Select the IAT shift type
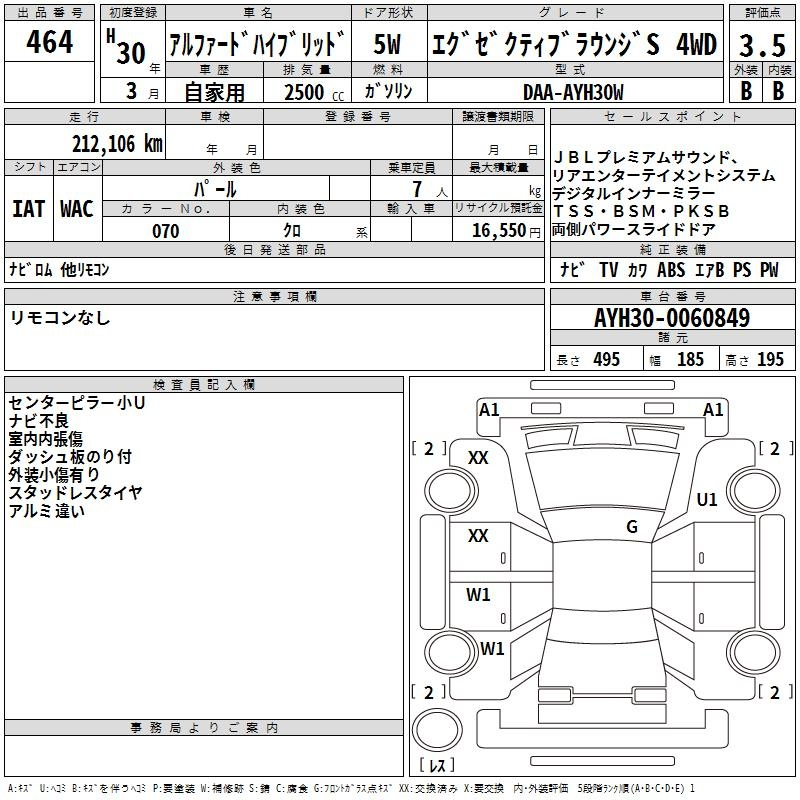 (29, 209)
